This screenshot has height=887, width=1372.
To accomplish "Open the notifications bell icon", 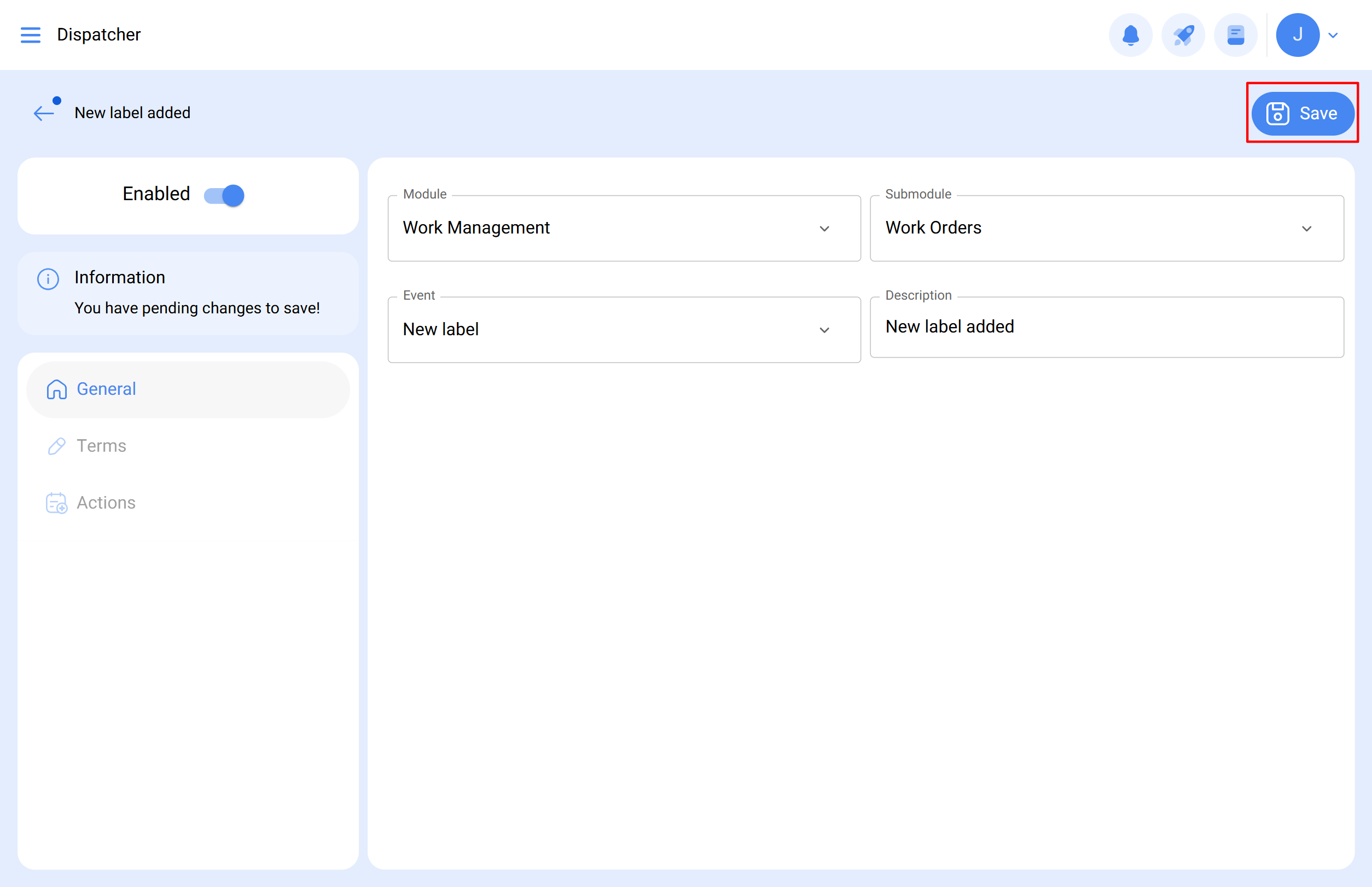I will coord(1131,34).
